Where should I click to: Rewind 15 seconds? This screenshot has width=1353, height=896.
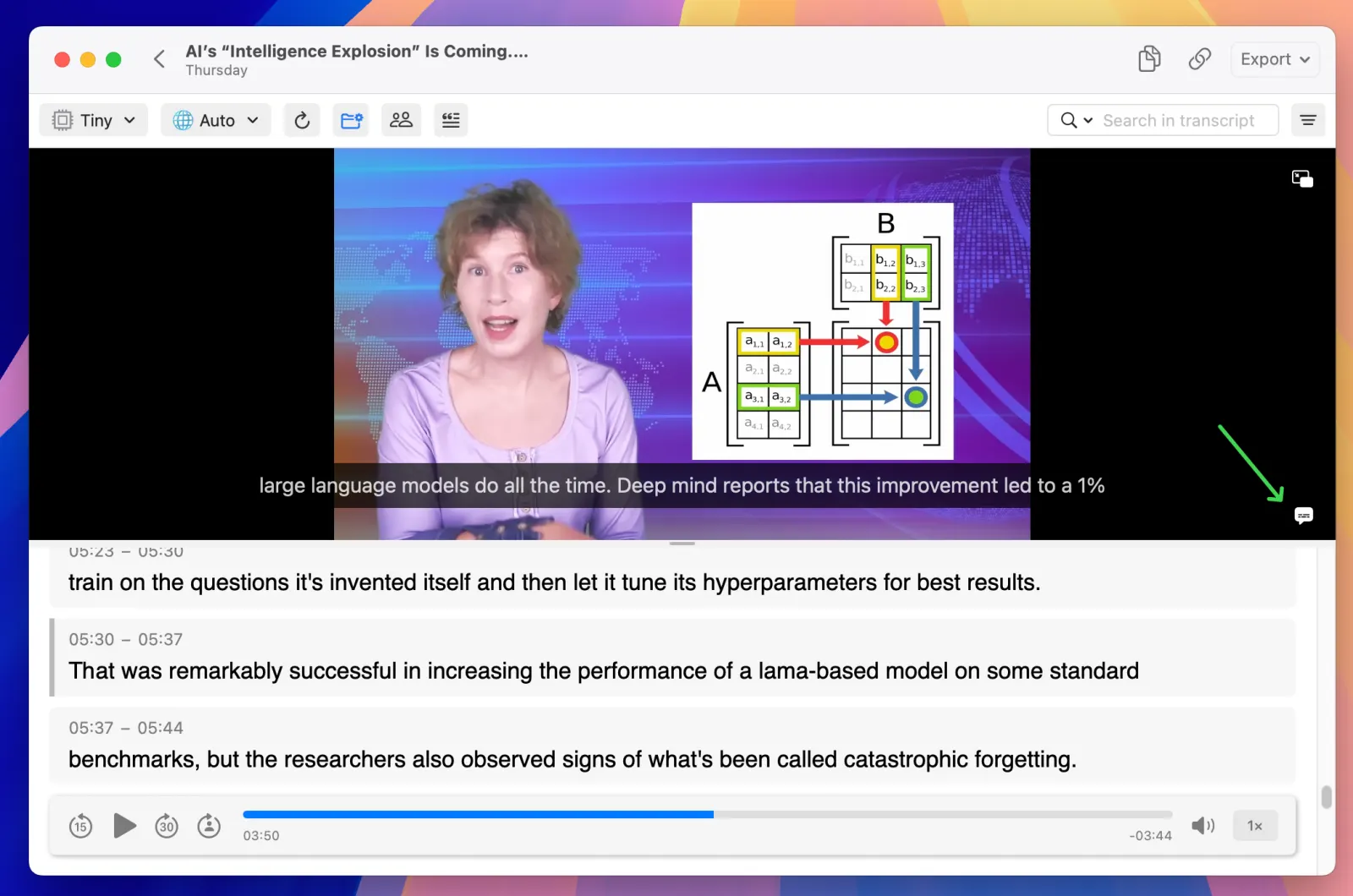[80, 825]
